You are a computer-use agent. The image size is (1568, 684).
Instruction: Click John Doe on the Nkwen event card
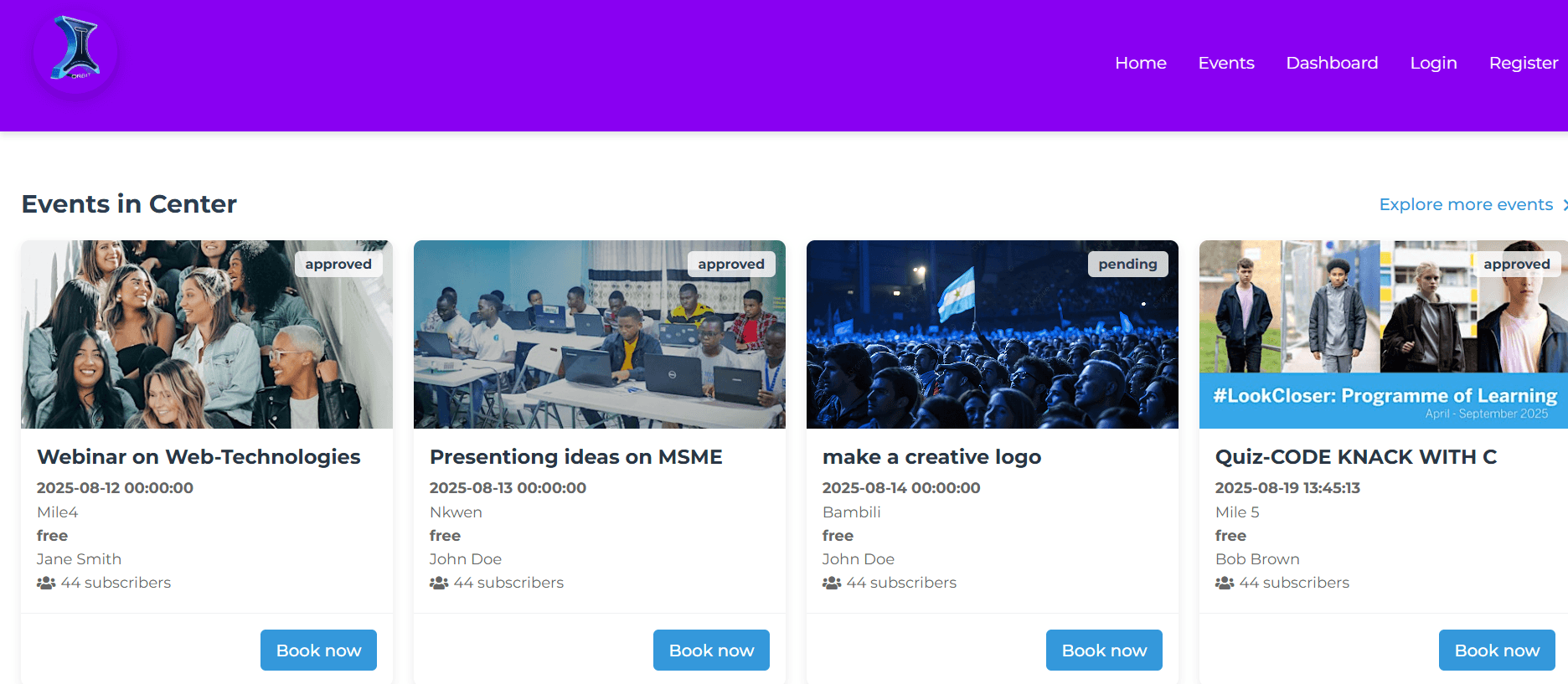click(466, 558)
